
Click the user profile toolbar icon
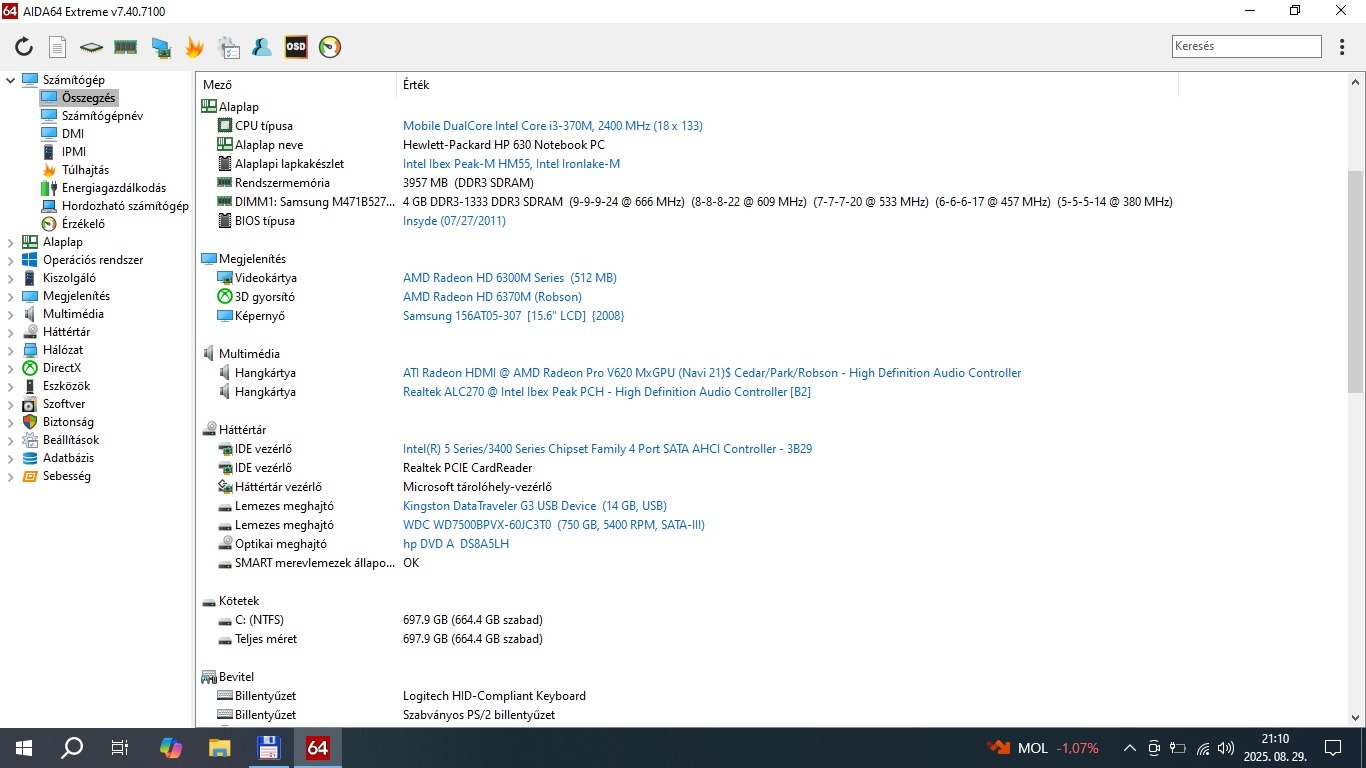(x=262, y=47)
